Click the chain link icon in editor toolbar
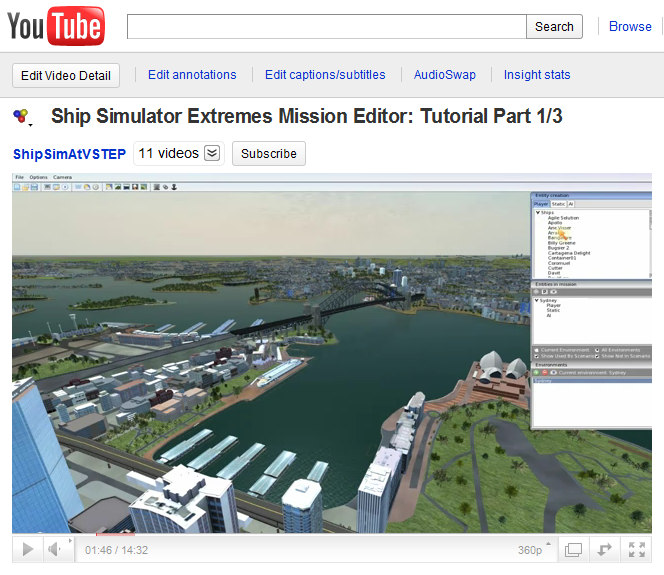664x575 pixels. tap(166, 187)
